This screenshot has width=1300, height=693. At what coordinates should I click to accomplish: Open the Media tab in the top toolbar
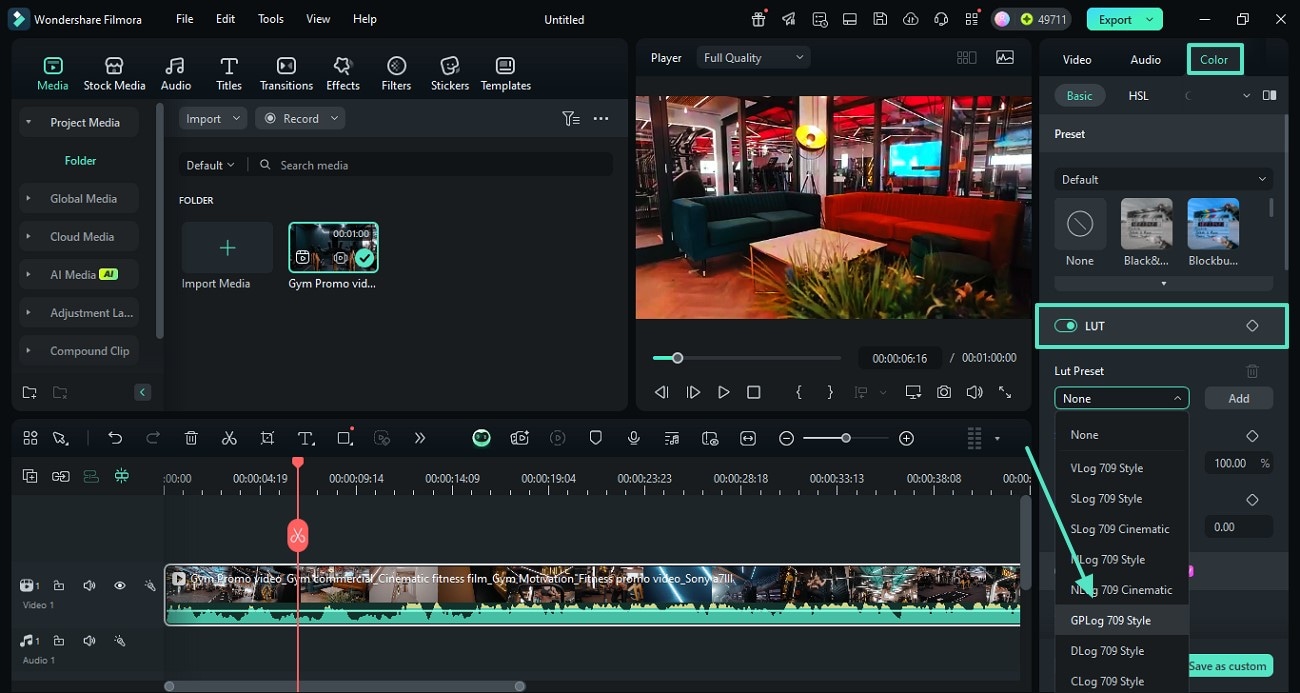(52, 73)
